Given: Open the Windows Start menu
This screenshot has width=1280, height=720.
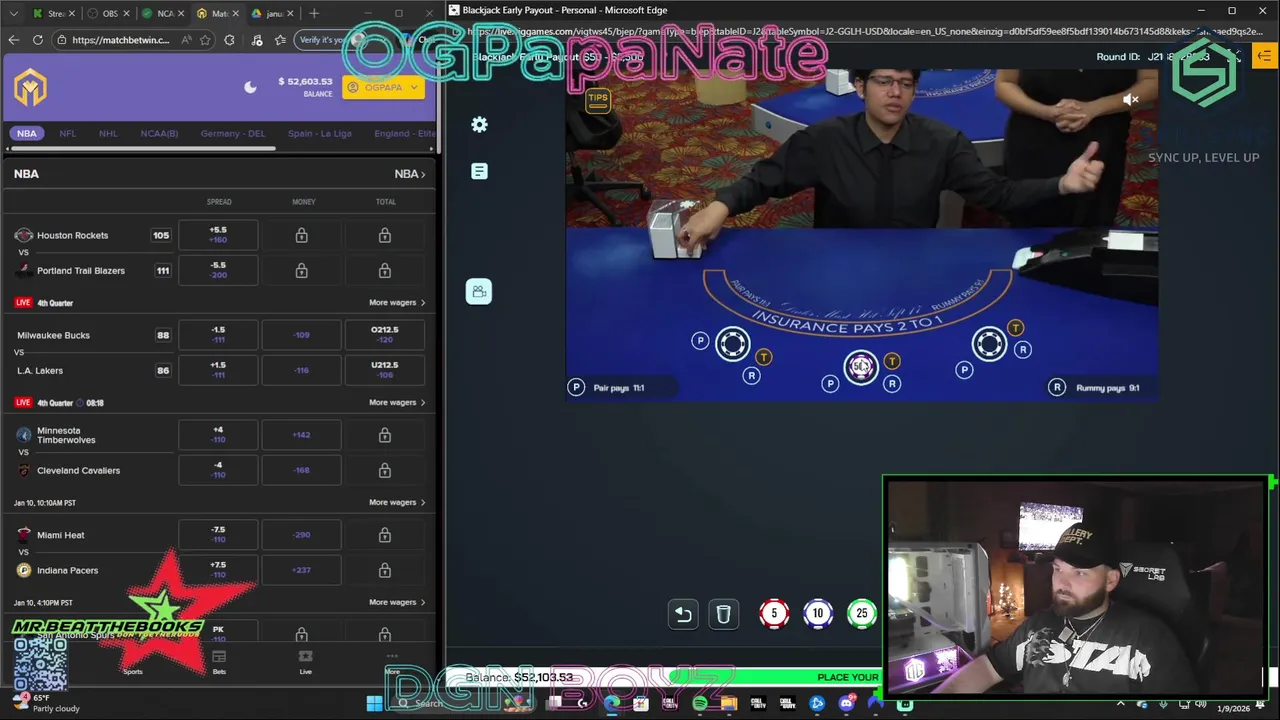Looking at the screenshot, I should pos(374,704).
